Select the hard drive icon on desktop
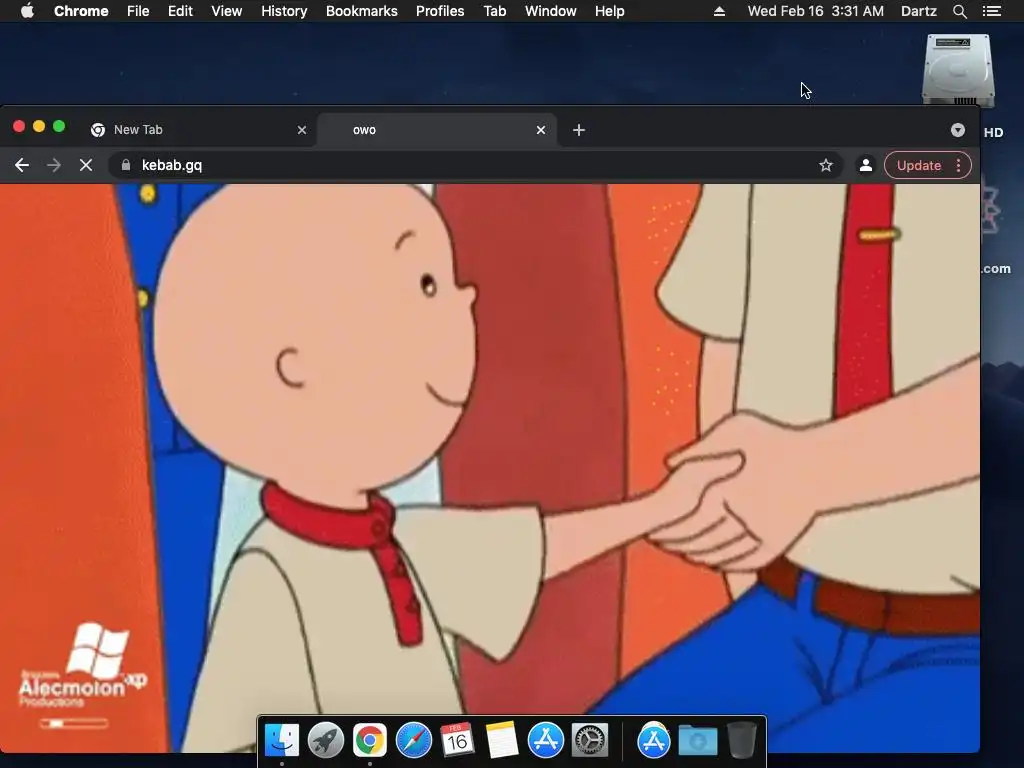This screenshot has width=1024, height=768. click(958, 71)
